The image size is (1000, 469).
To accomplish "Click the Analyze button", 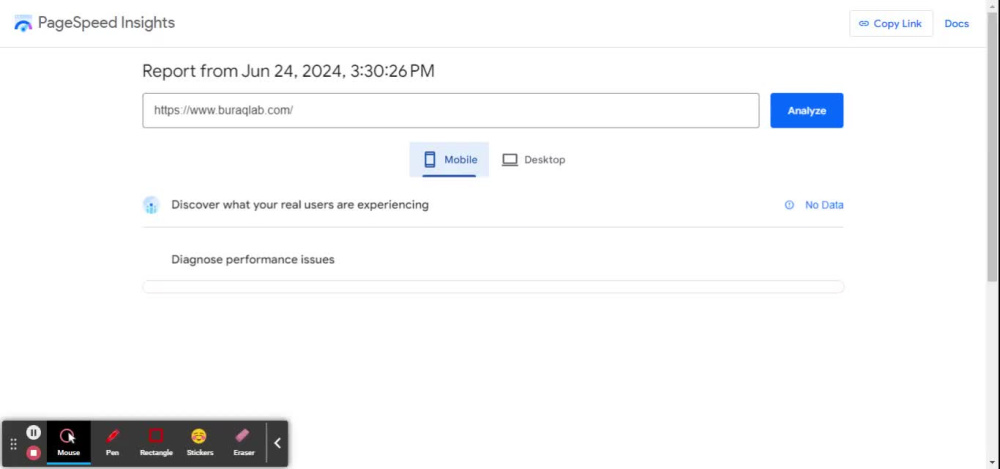I will coord(807,110).
